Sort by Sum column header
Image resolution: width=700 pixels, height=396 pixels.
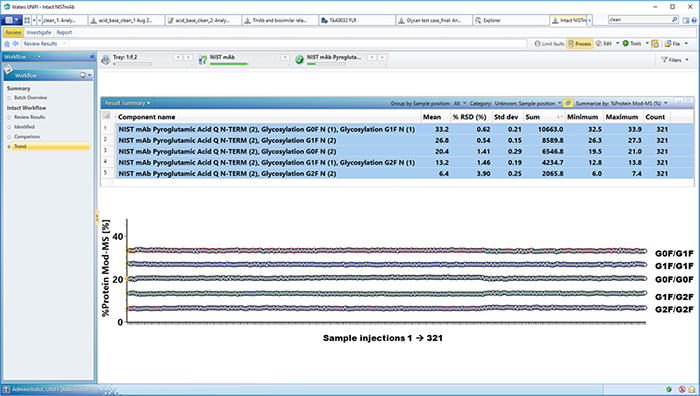[544, 117]
